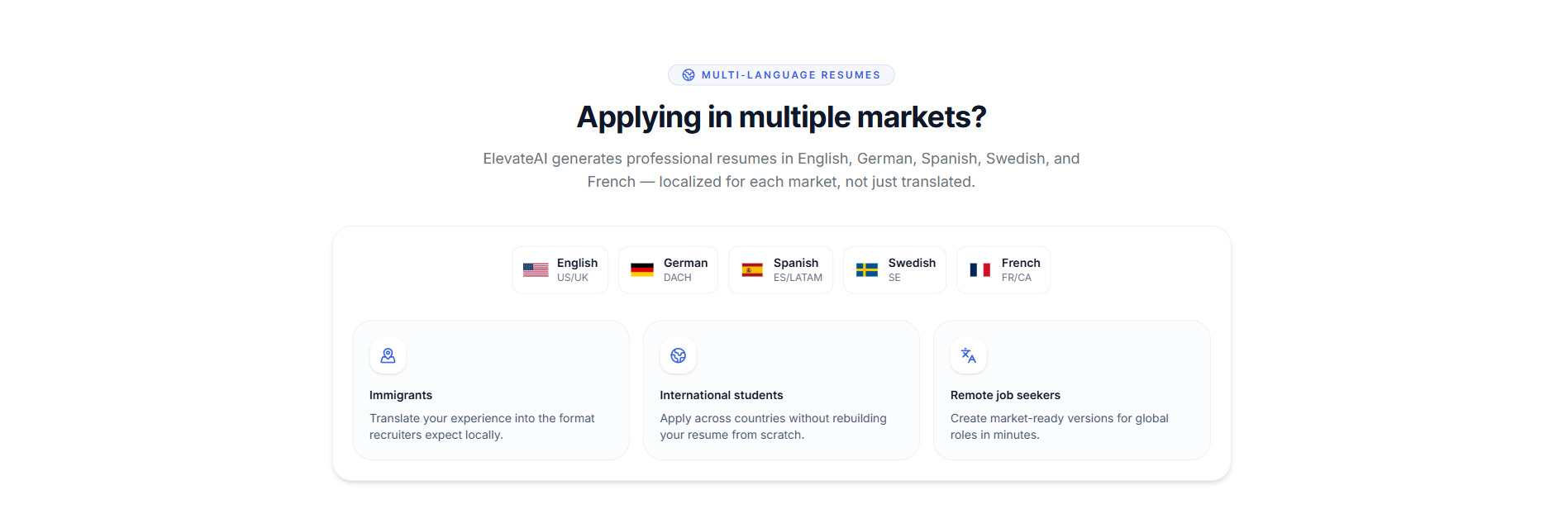Select the German DACH language option
1568x514 pixels.
[668, 269]
